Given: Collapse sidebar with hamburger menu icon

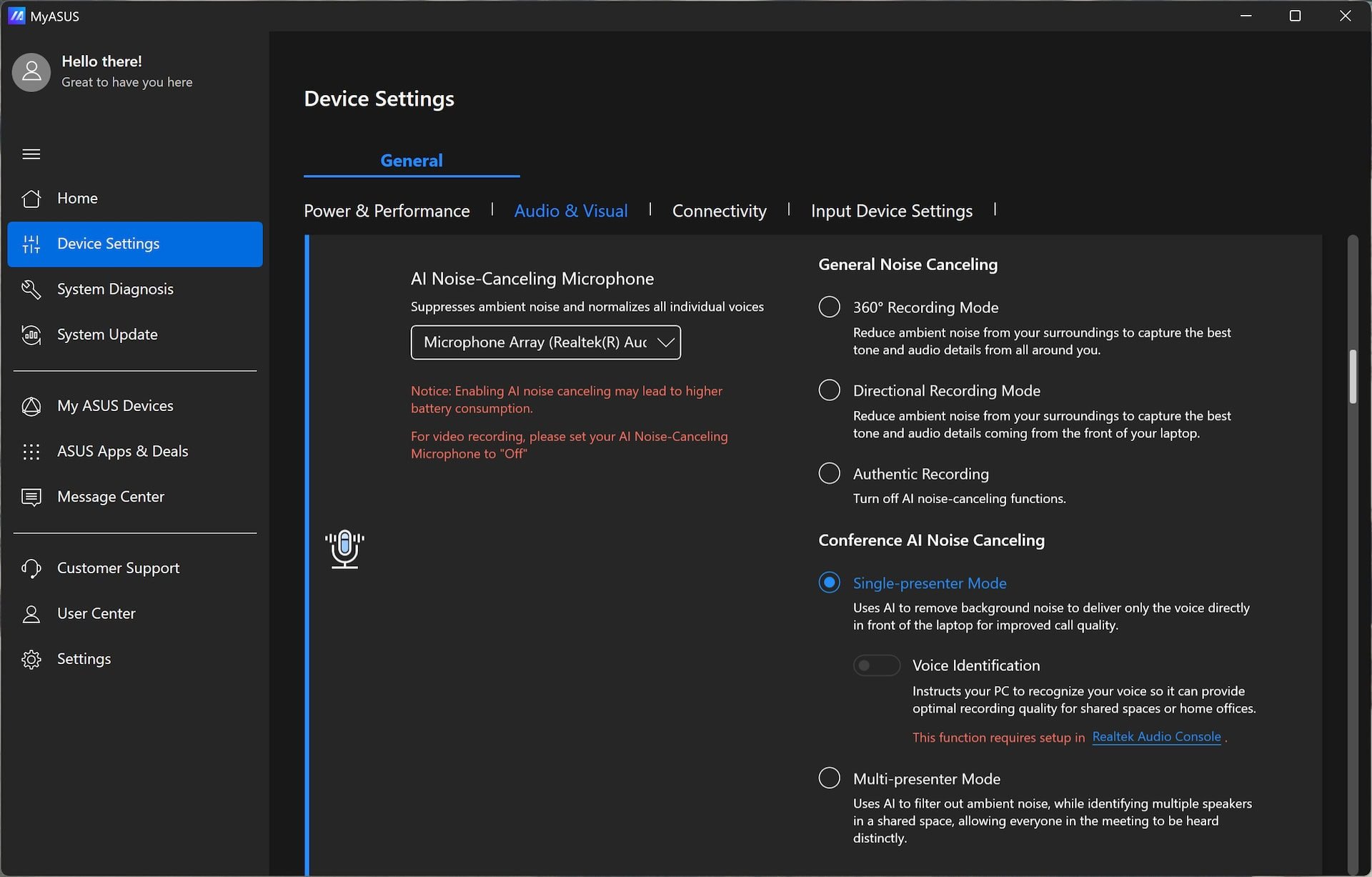Looking at the screenshot, I should (31, 154).
